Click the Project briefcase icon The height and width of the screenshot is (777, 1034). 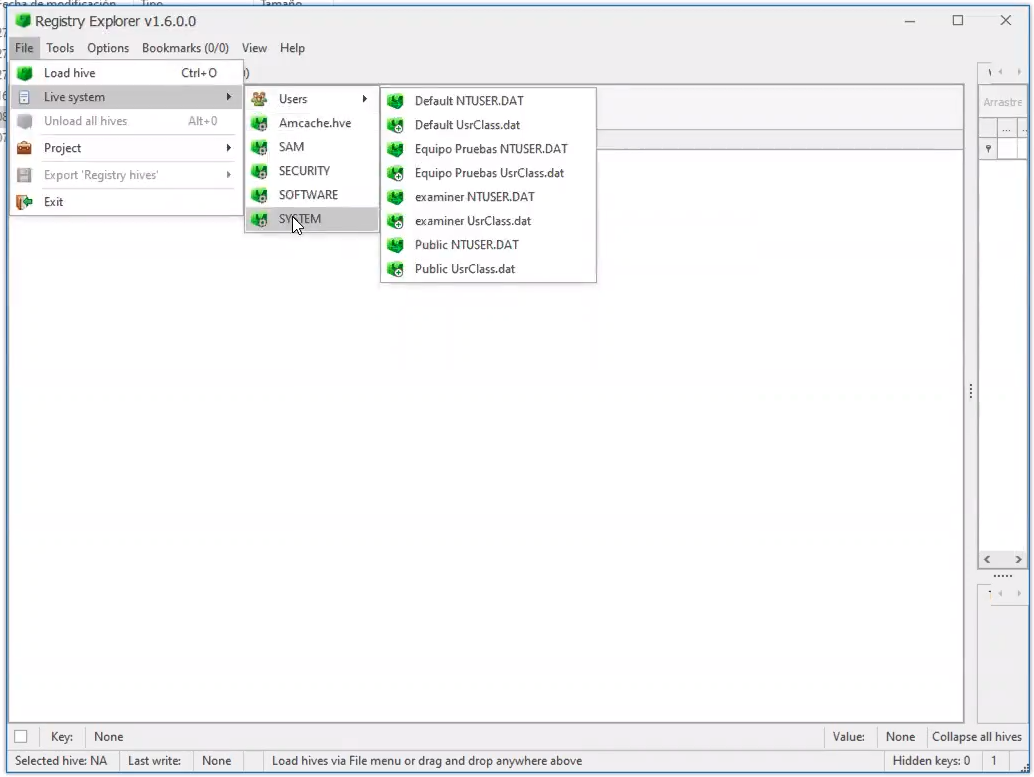(x=23, y=147)
